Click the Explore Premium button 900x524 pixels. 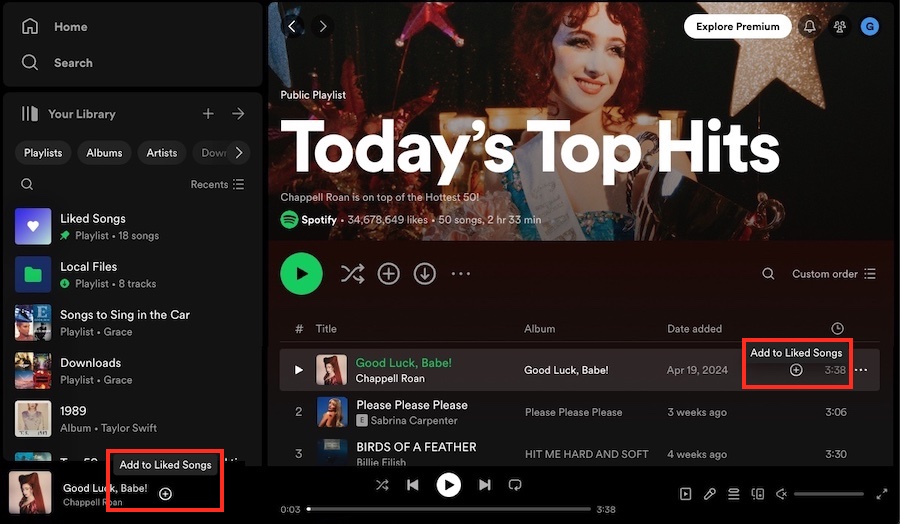[x=737, y=26]
